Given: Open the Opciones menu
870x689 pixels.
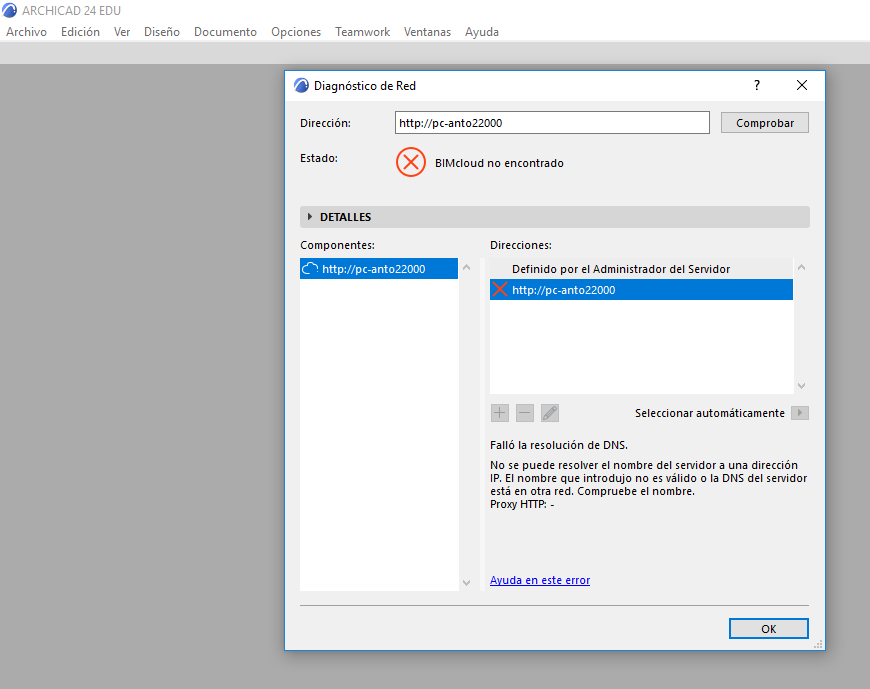Looking at the screenshot, I should [296, 32].
